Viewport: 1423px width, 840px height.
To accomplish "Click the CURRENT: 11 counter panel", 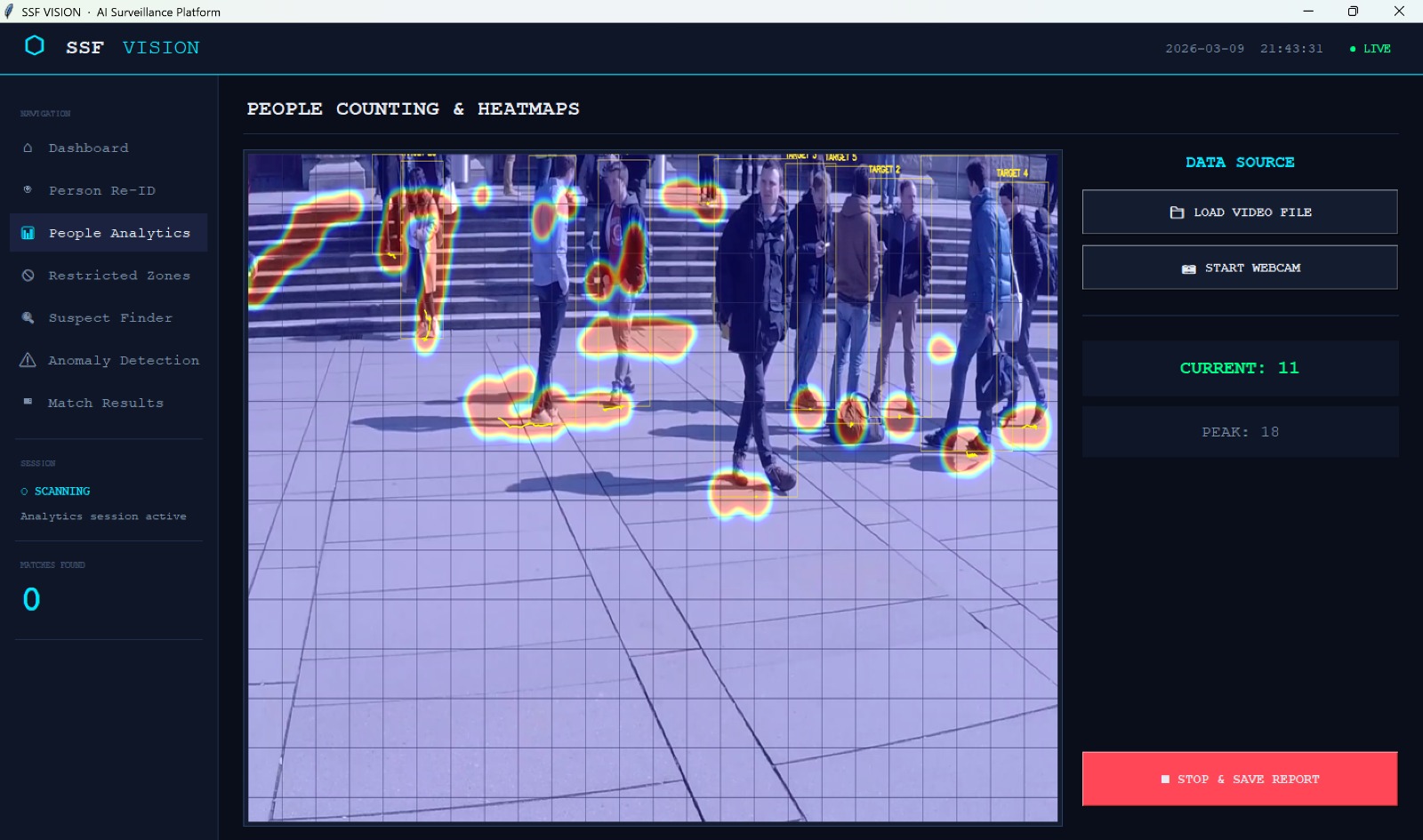I will pos(1240,368).
